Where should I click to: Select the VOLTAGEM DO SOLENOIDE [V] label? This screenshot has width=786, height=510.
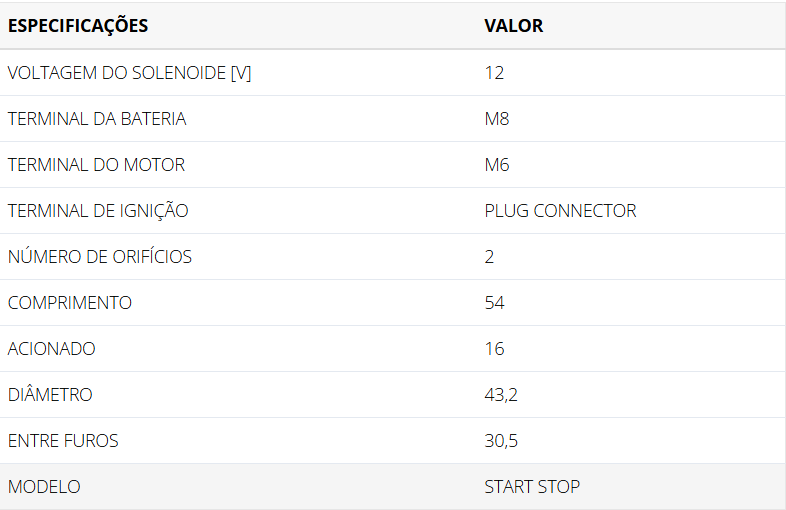tap(129, 73)
